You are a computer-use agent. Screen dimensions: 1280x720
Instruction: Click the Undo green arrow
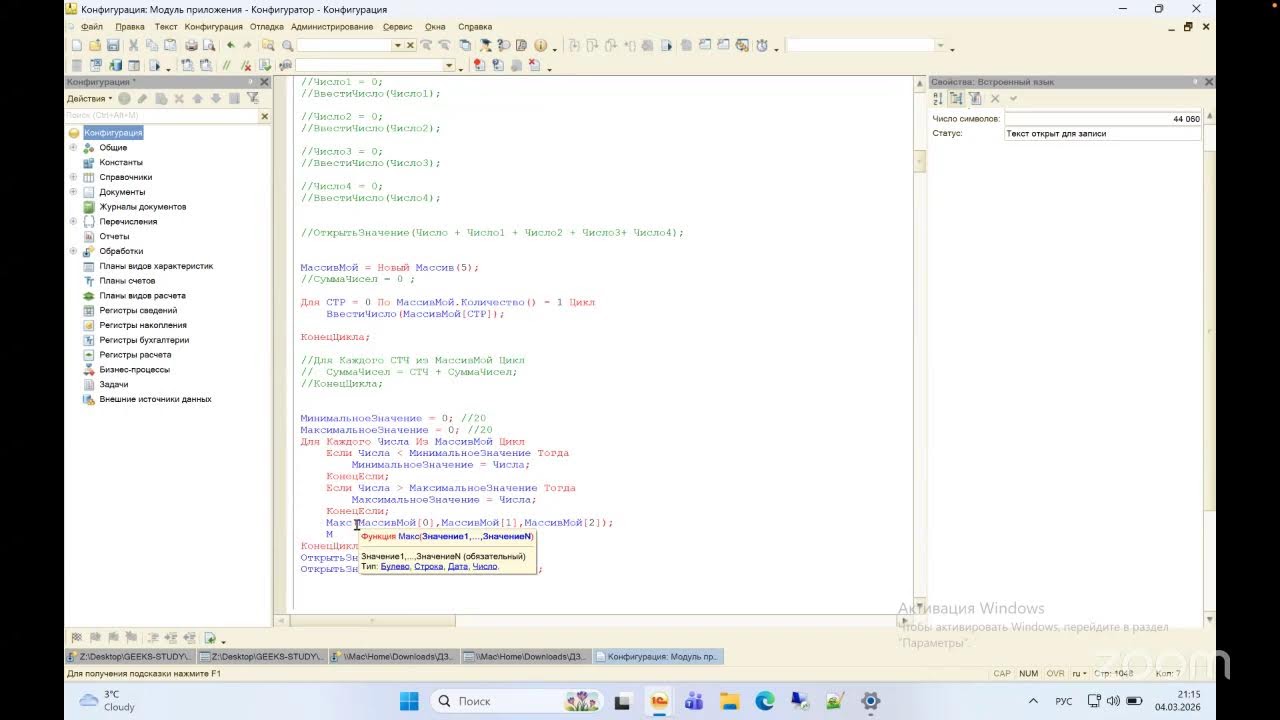tap(230, 45)
